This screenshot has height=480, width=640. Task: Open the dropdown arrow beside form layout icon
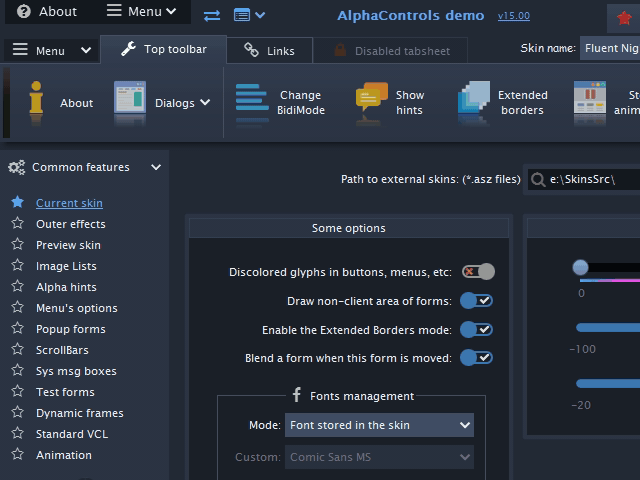pos(260,16)
